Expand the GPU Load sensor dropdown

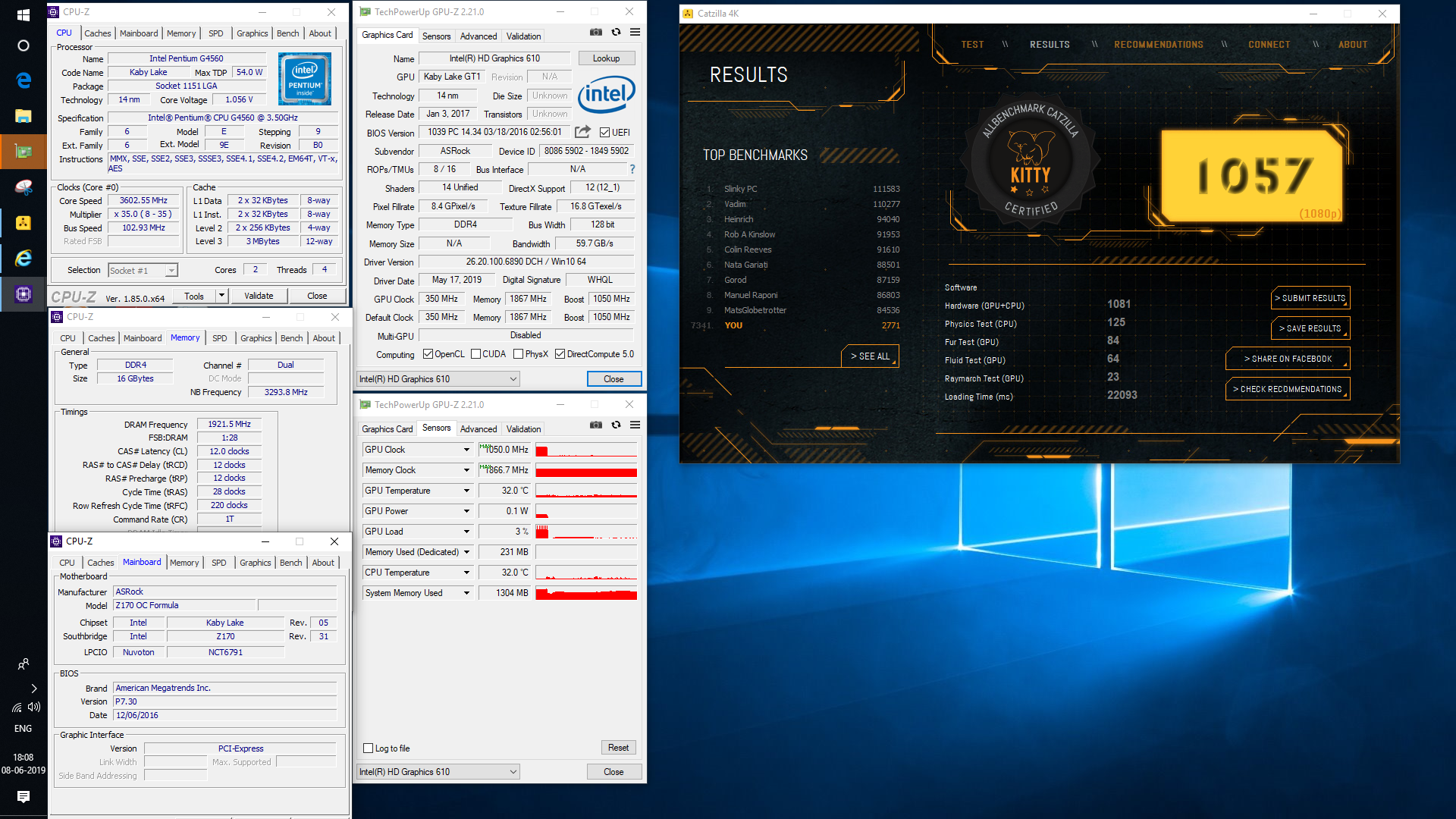(x=466, y=532)
